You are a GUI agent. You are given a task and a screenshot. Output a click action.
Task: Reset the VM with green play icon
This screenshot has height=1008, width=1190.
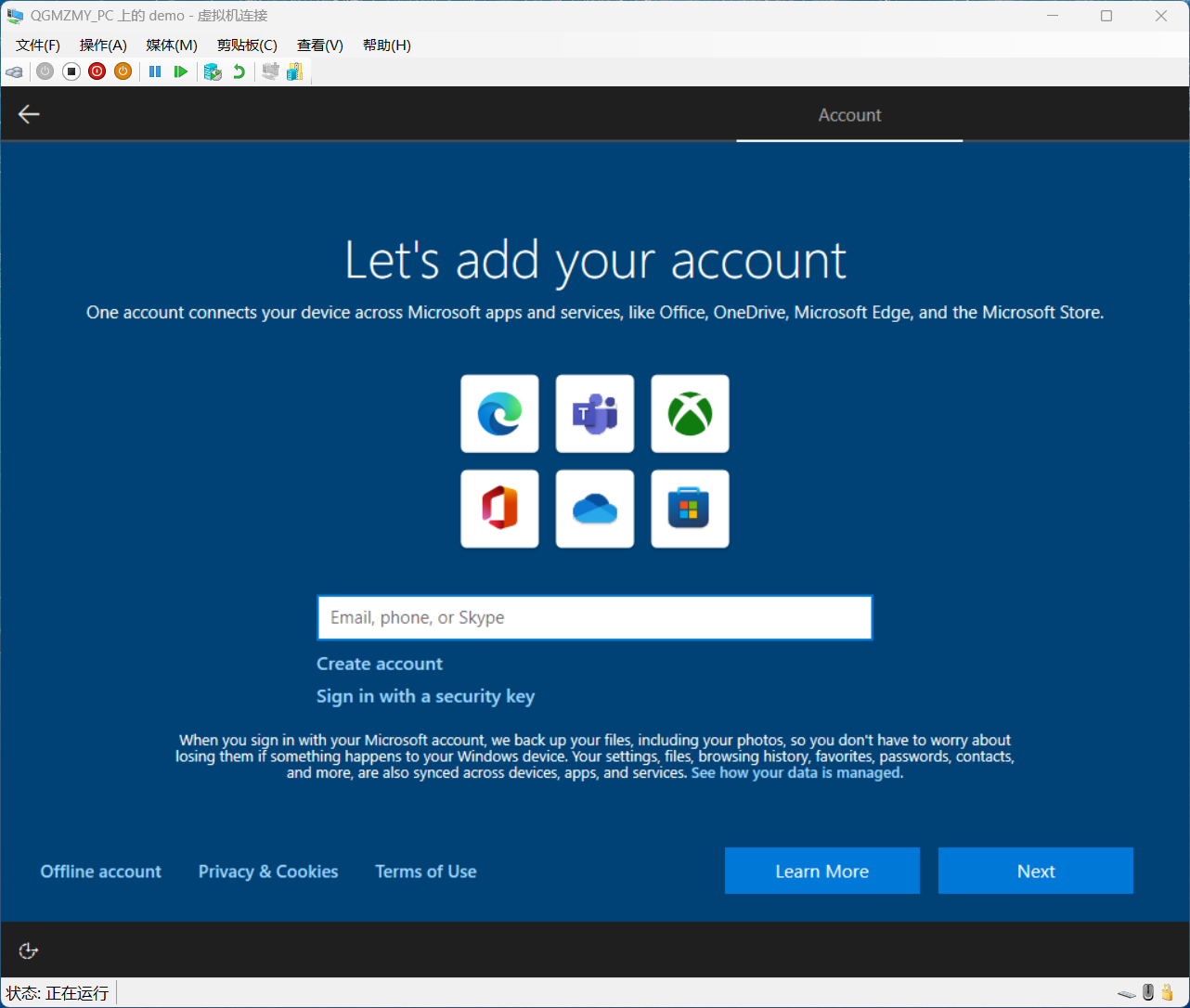point(181,71)
